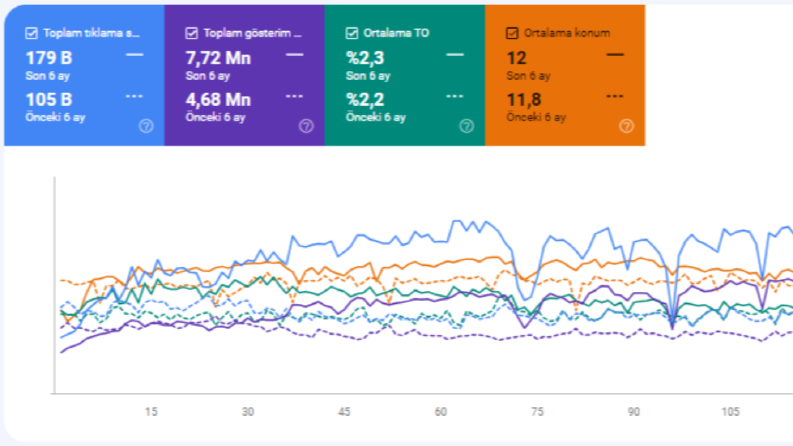Click the 105 x-axis label
The image size is (793, 446).
click(730, 412)
